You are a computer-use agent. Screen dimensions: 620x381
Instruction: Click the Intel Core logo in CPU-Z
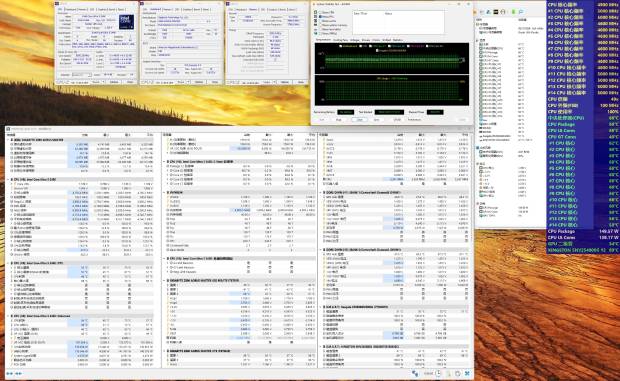126,22
